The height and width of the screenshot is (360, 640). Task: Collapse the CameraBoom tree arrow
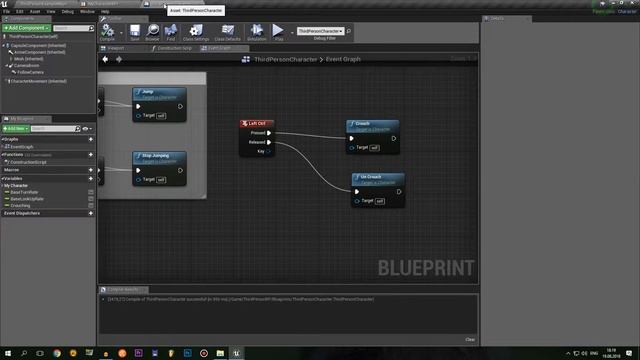[x=7, y=65]
